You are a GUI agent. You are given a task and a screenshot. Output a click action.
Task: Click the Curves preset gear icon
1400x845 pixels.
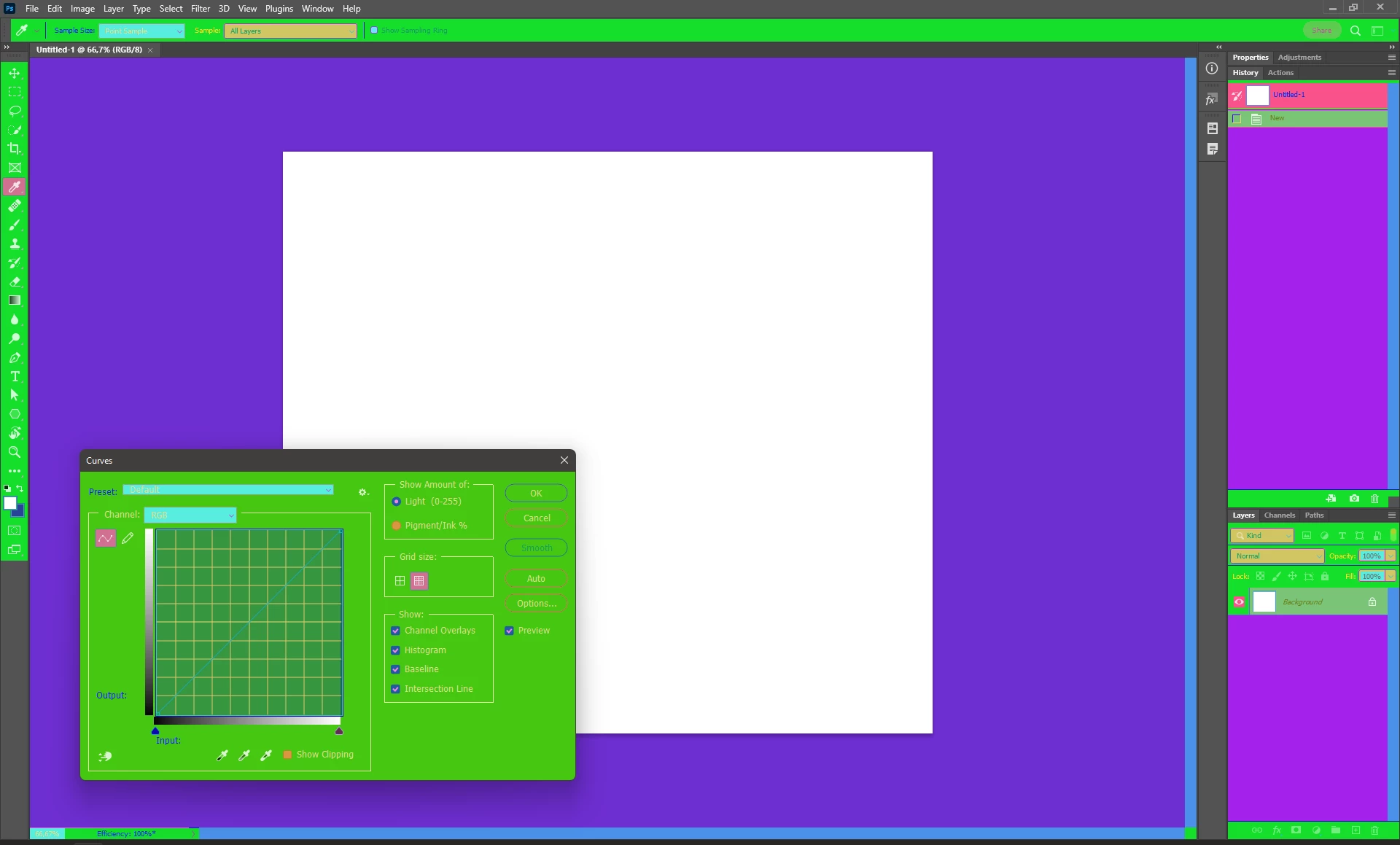(x=362, y=492)
